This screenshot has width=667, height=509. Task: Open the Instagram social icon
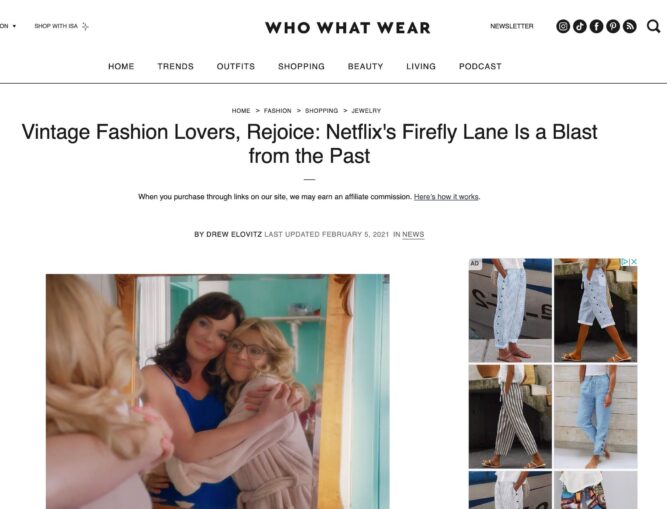563,26
